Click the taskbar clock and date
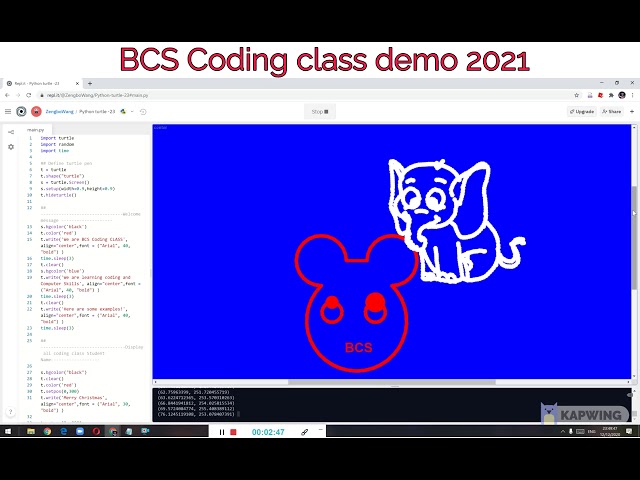This screenshot has width=640, height=480. 610,431
